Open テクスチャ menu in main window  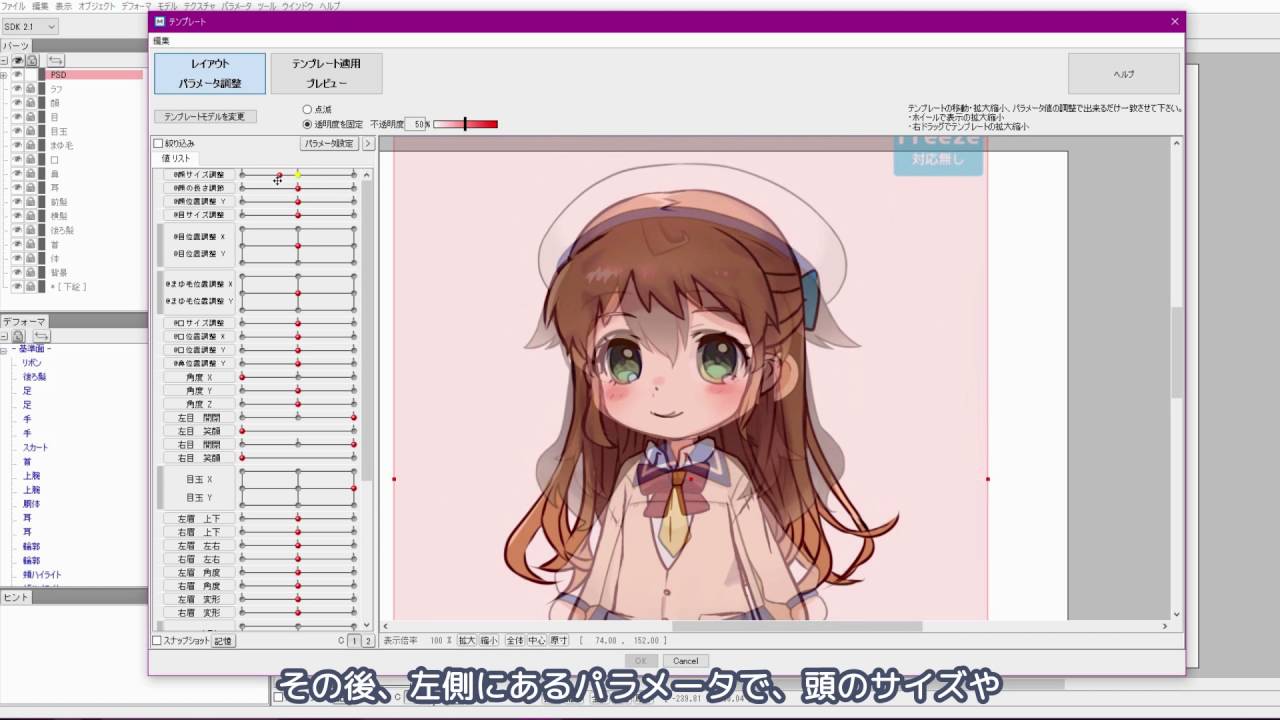click(200, 6)
